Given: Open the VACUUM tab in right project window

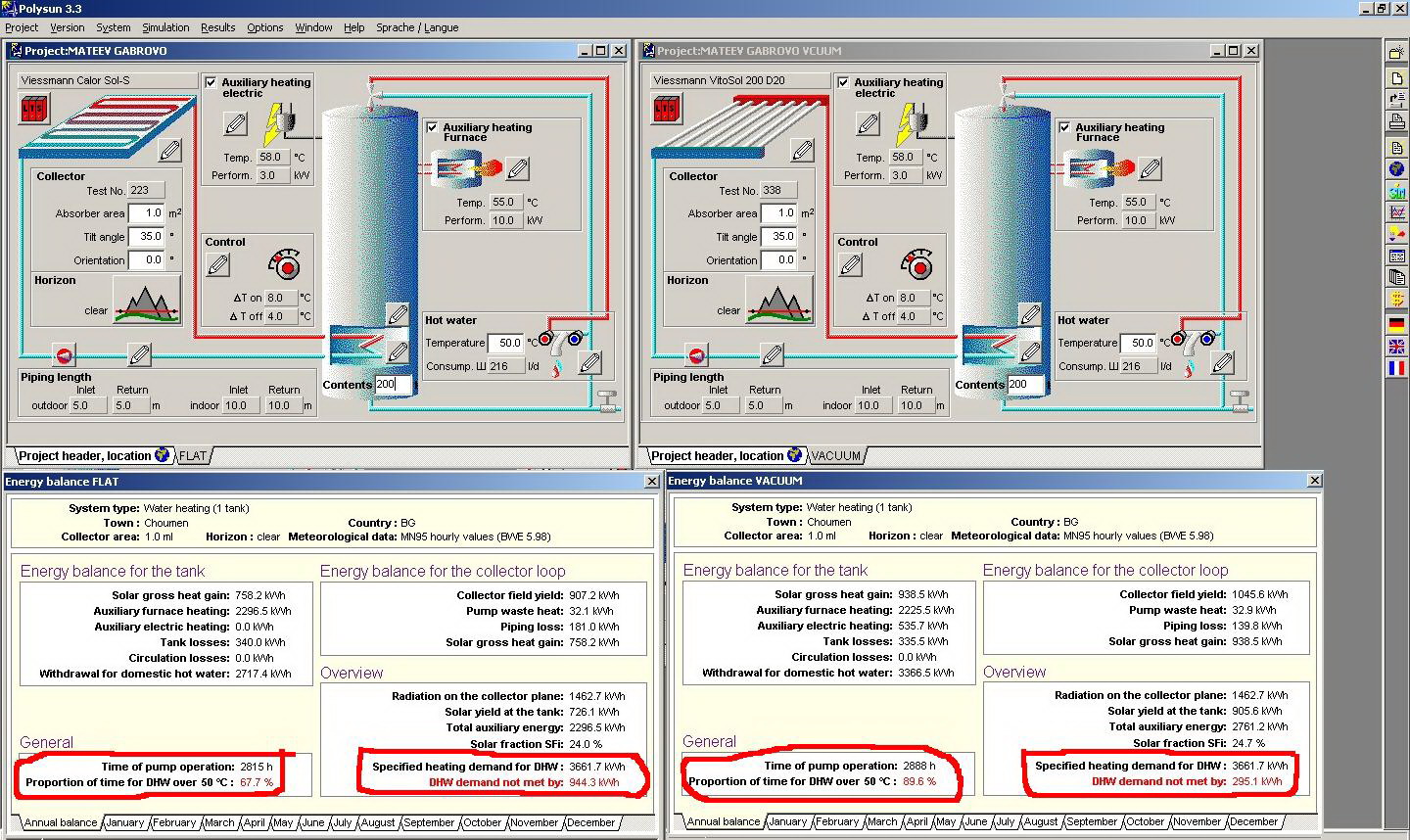Looking at the screenshot, I should 835,455.
